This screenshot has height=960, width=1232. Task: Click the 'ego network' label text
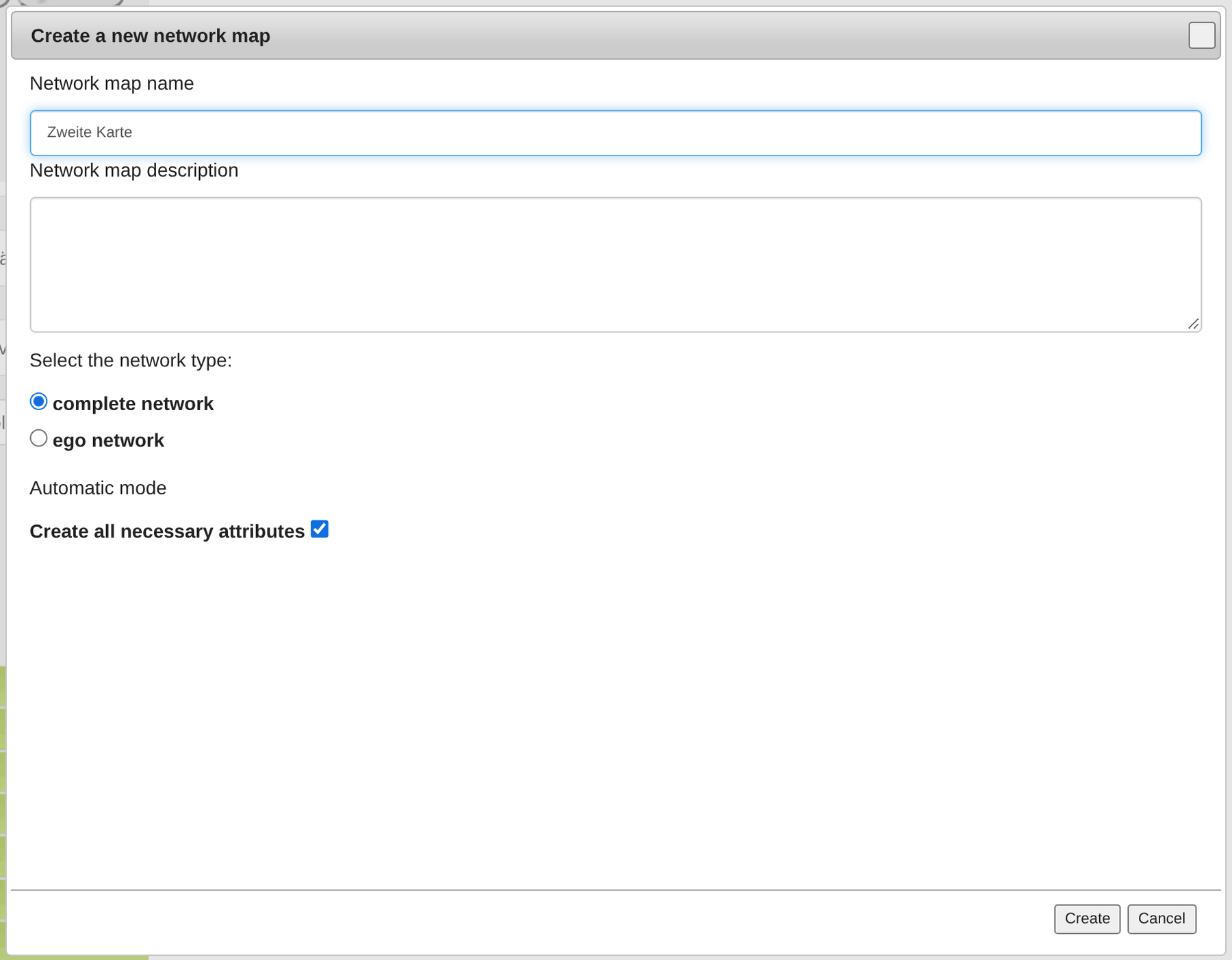(108, 440)
